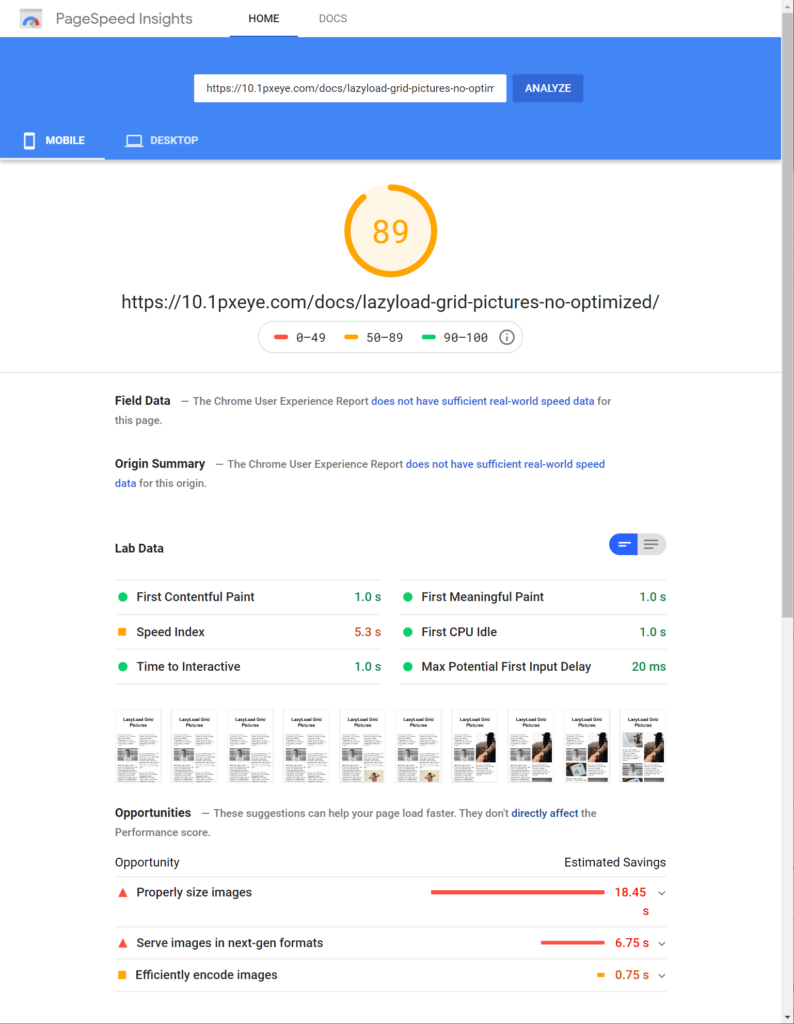Expand the Properly size images opportunity
Screen dimensions: 794x1024
pyautogui.click(x=661, y=892)
